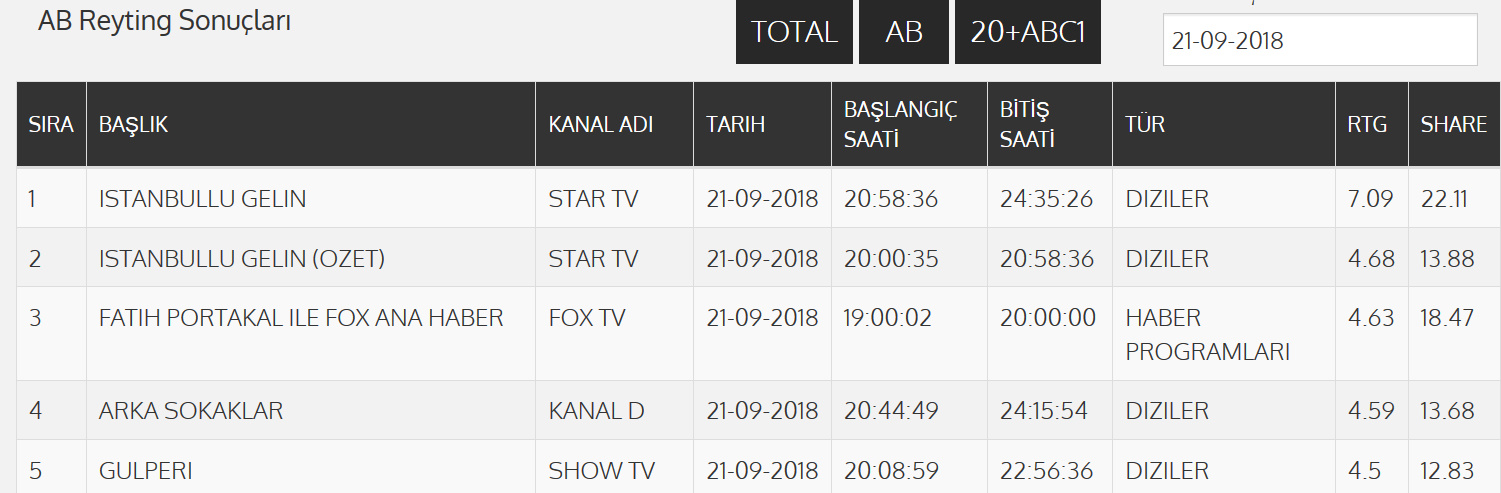Select the ISTANBULLU GELIN (OZET) row title
Image resolution: width=1501 pixels, height=493 pixels.
click(242, 259)
